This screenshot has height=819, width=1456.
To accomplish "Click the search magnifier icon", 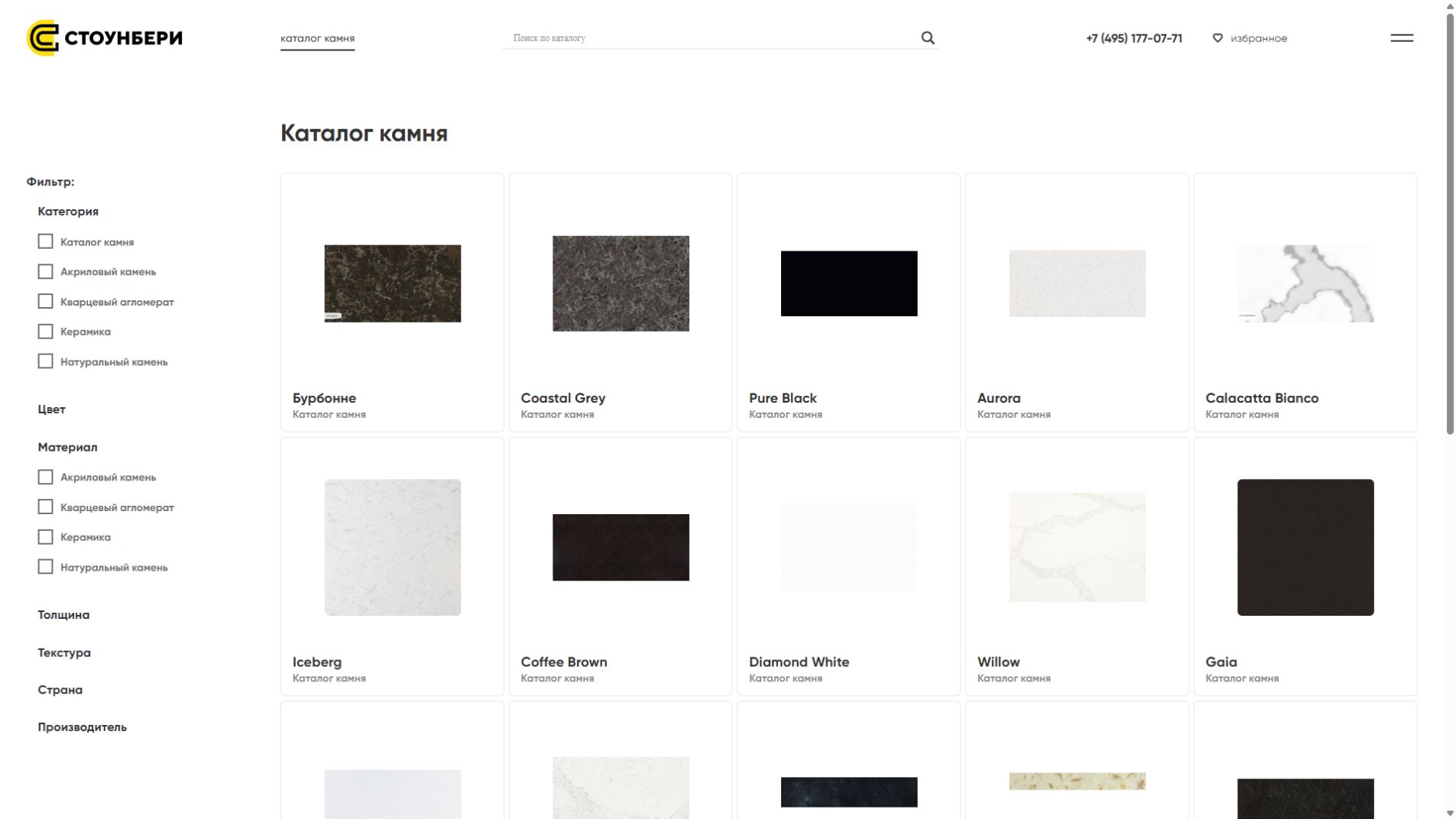I will (x=928, y=37).
